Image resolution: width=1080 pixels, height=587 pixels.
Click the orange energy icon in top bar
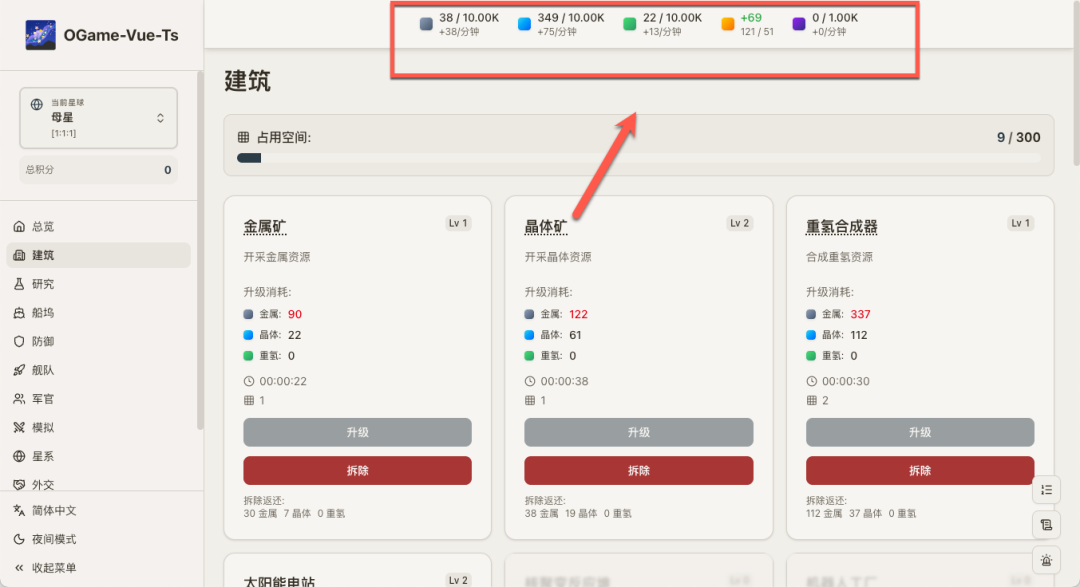click(x=728, y=24)
